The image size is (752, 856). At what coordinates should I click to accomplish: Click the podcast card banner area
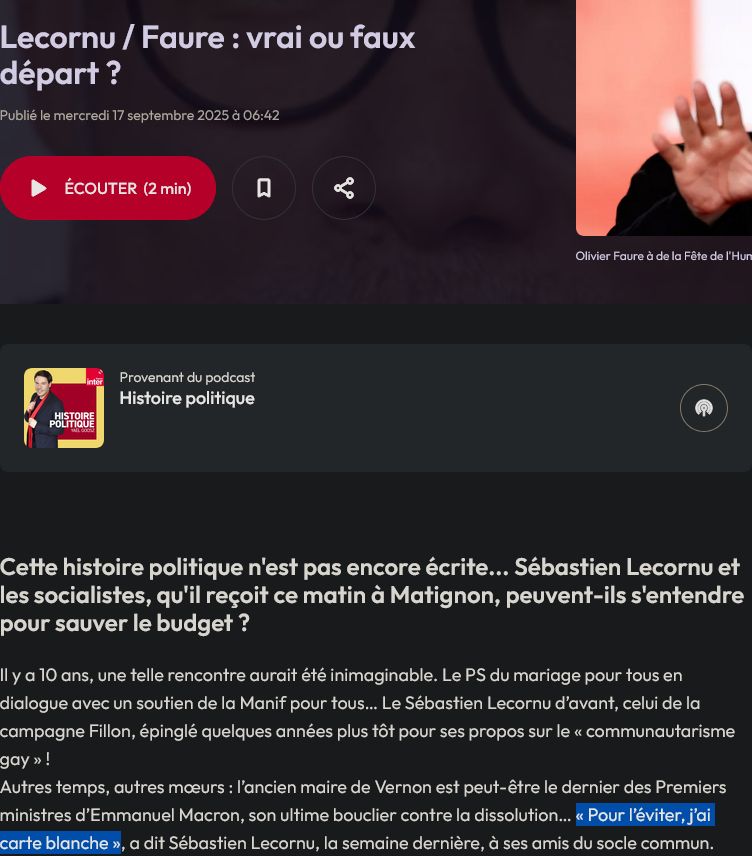tap(376, 408)
